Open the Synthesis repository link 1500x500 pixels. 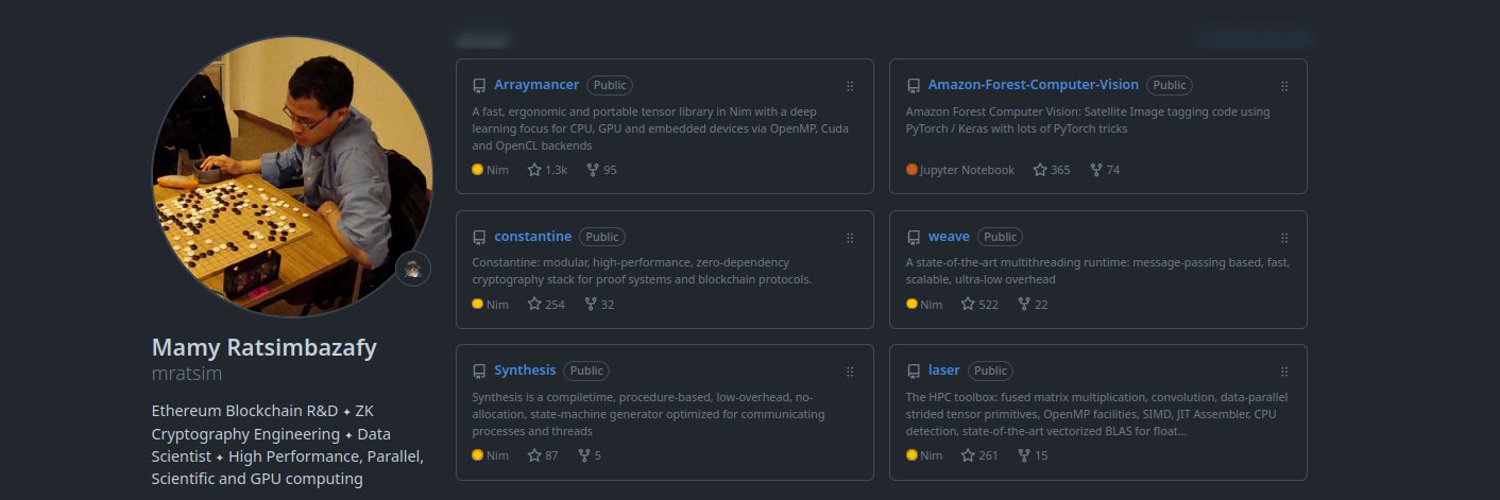524,370
